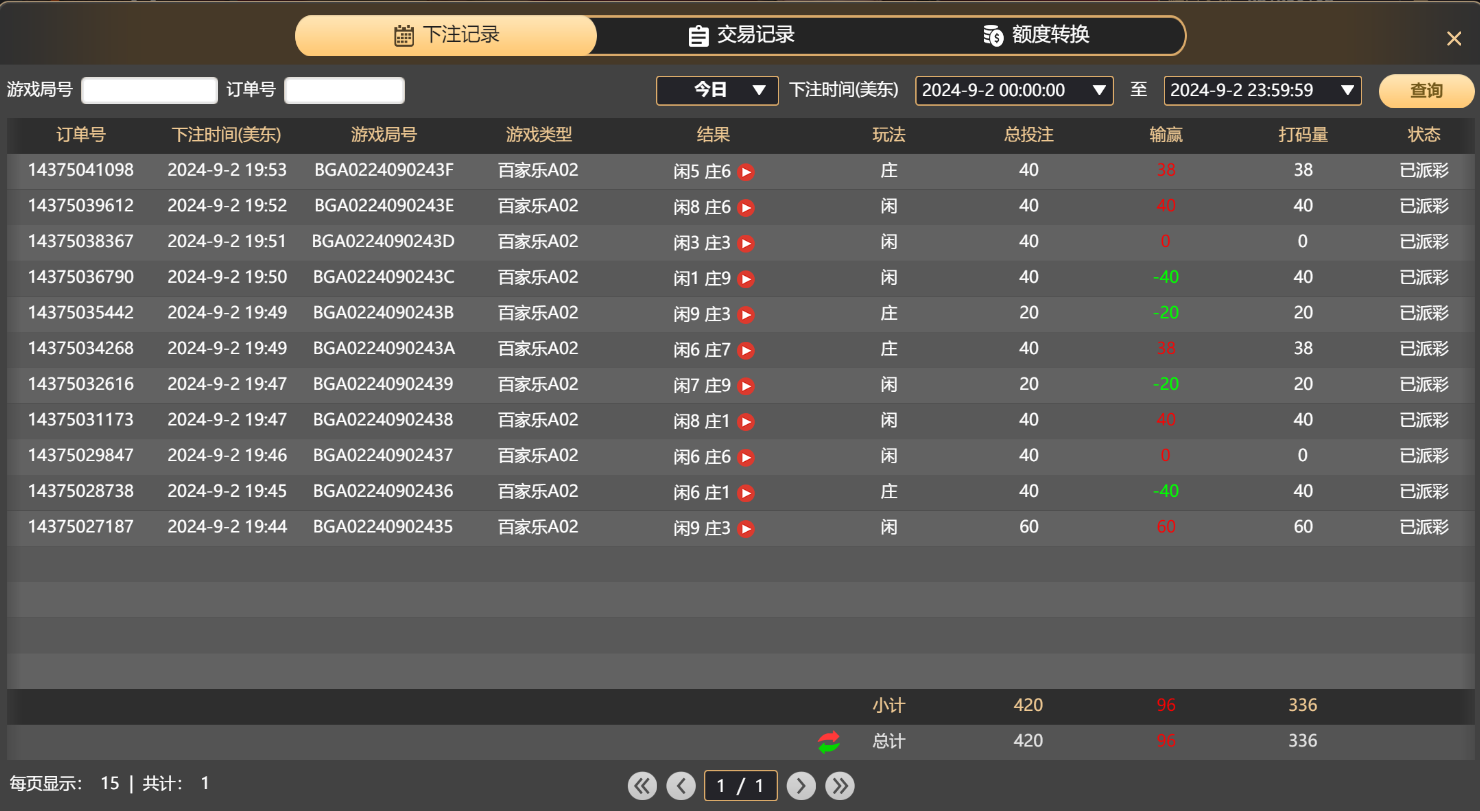Screen dimensions: 1480x811
Task: Open the end time dropdown 2024-9-2 23:59:59
Action: 1262,90
